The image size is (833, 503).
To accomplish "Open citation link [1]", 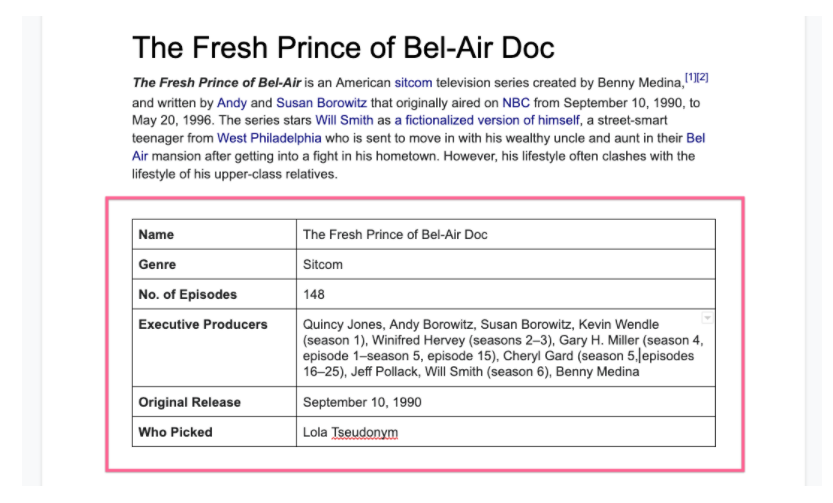I will pos(690,78).
